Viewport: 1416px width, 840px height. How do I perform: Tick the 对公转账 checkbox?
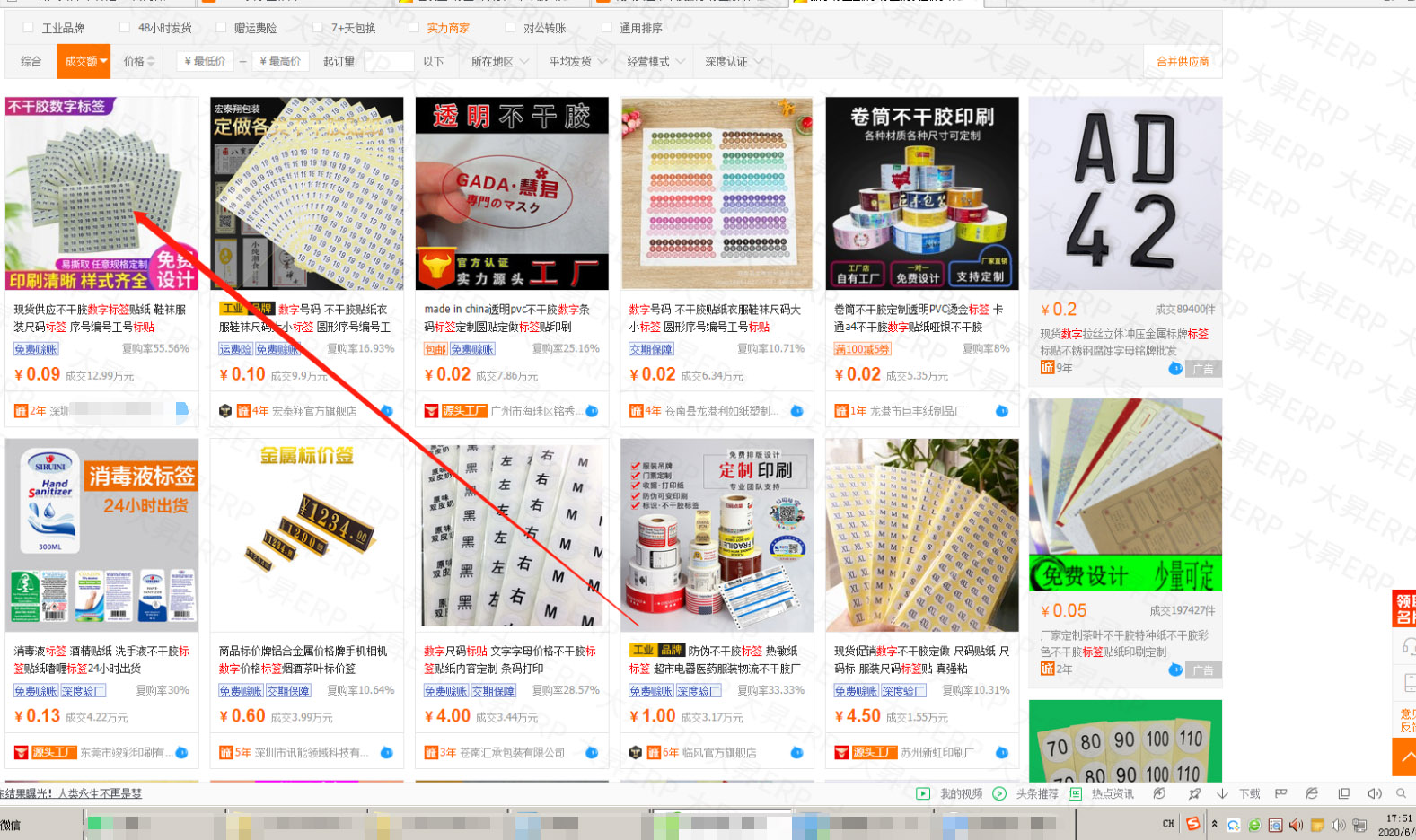pyautogui.click(x=511, y=28)
